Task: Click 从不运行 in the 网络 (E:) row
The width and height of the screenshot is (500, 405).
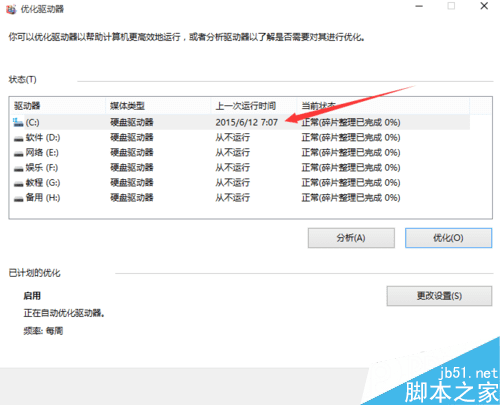Action: pos(233,152)
